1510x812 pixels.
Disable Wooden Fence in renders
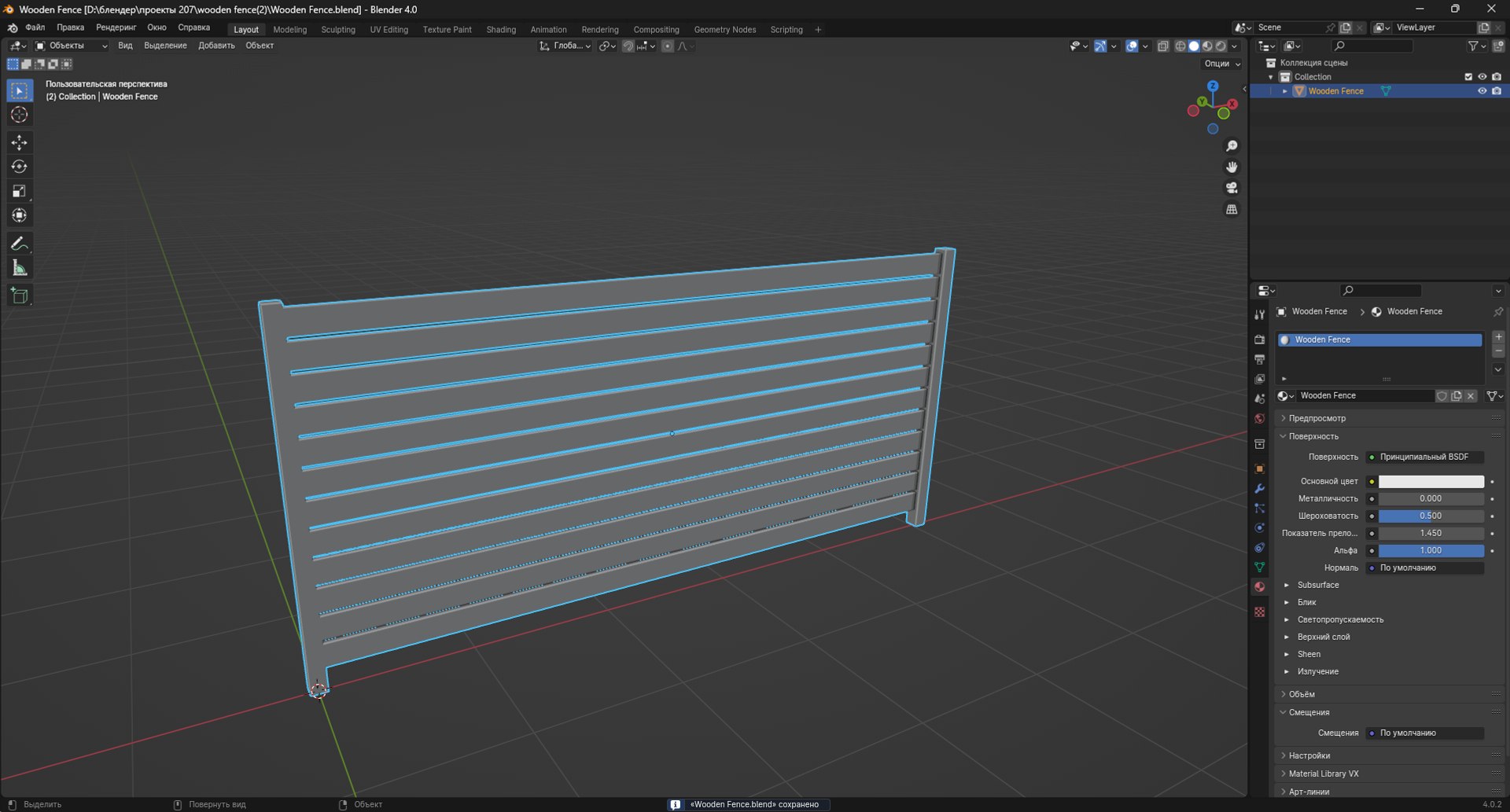pyautogui.click(x=1497, y=91)
